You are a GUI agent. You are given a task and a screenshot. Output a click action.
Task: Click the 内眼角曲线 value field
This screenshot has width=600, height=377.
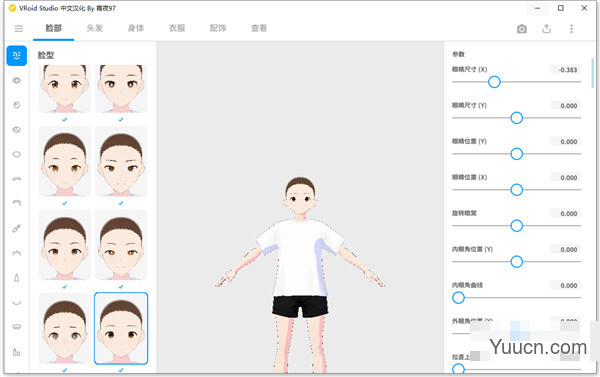pyautogui.click(x=566, y=286)
